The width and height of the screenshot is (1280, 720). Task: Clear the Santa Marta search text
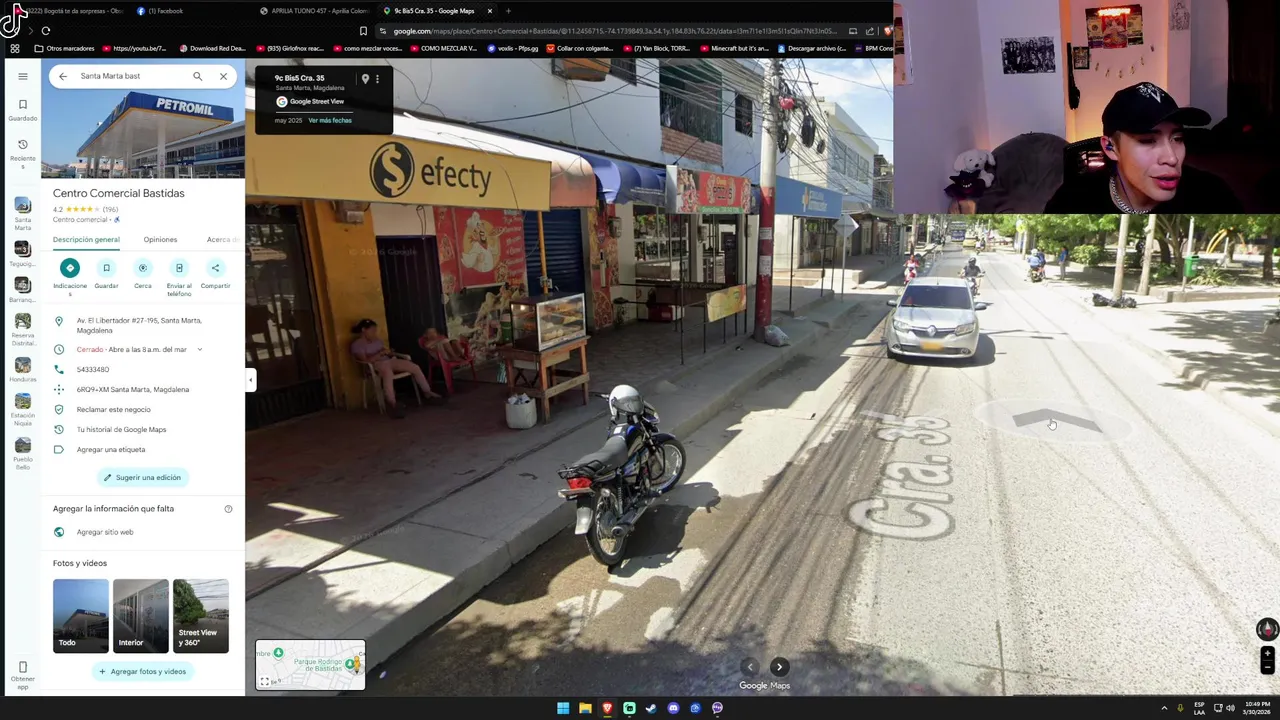[x=223, y=76]
